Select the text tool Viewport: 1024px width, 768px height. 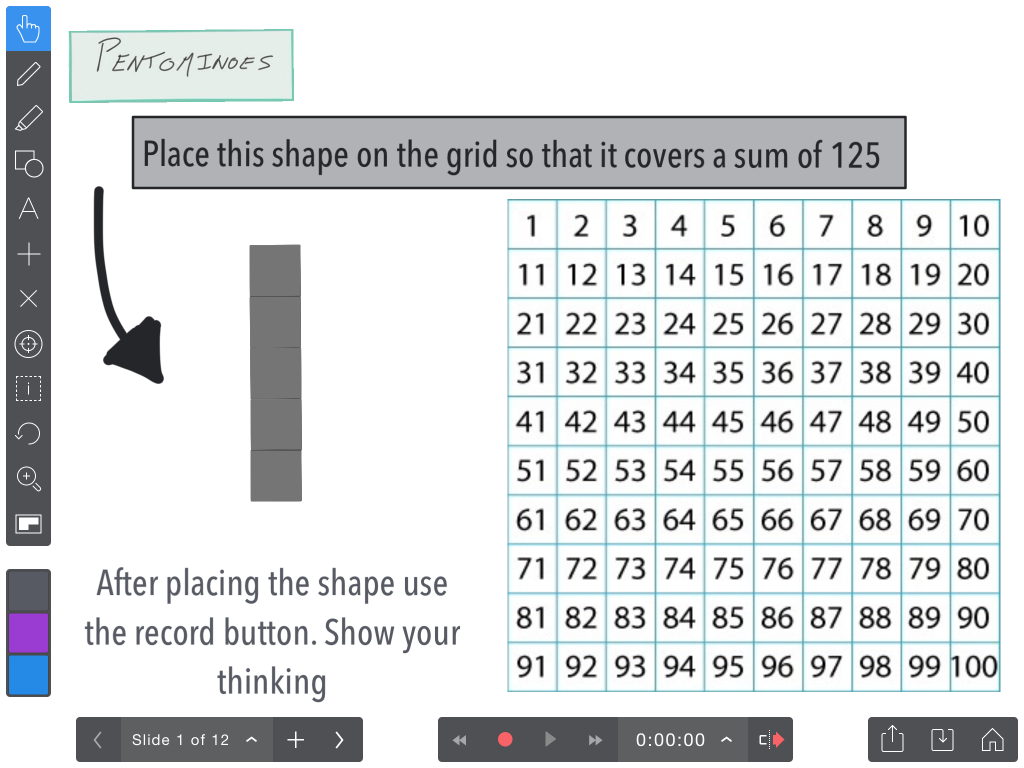point(28,208)
